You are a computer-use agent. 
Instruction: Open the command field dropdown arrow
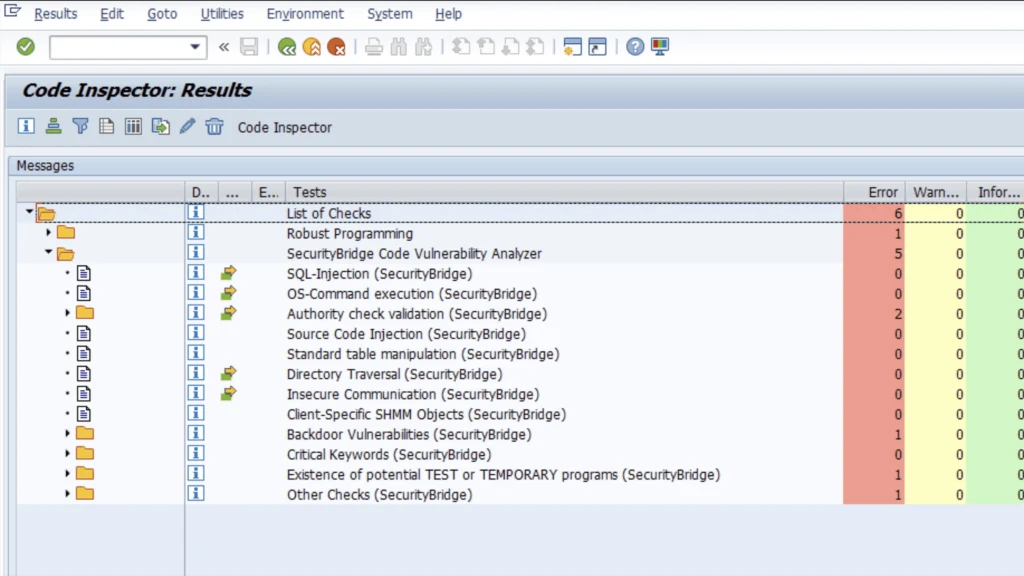point(195,47)
